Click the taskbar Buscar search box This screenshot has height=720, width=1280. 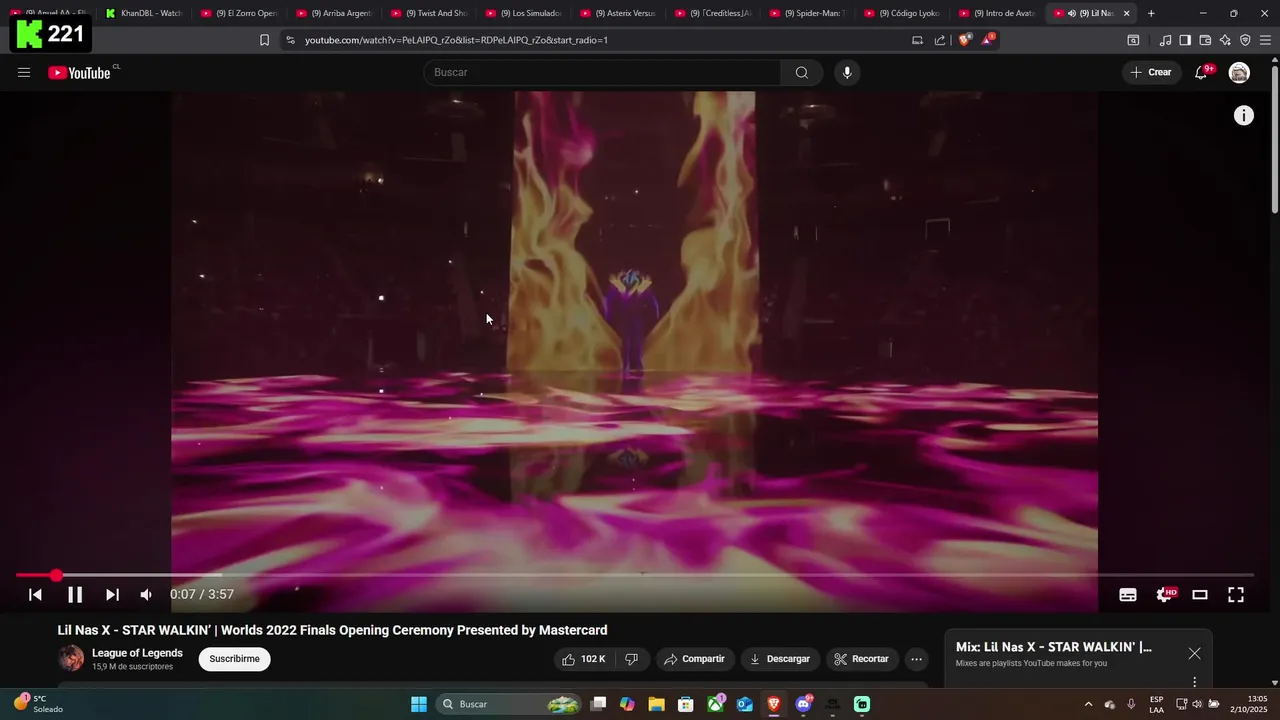pyautogui.click(x=510, y=704)
